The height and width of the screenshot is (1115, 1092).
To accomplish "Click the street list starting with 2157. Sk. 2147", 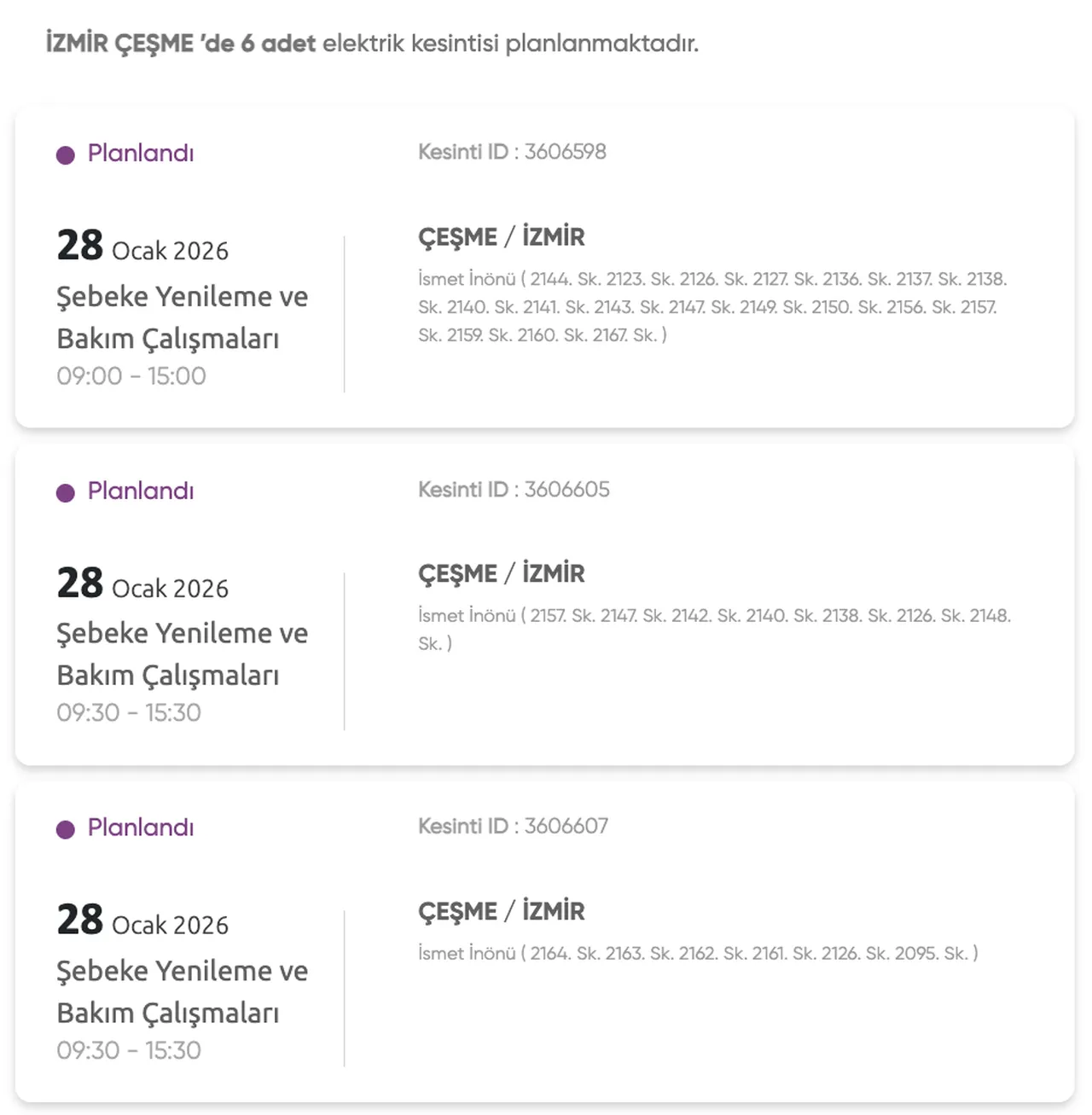I will pyautogui.click(x=714, y=629).
